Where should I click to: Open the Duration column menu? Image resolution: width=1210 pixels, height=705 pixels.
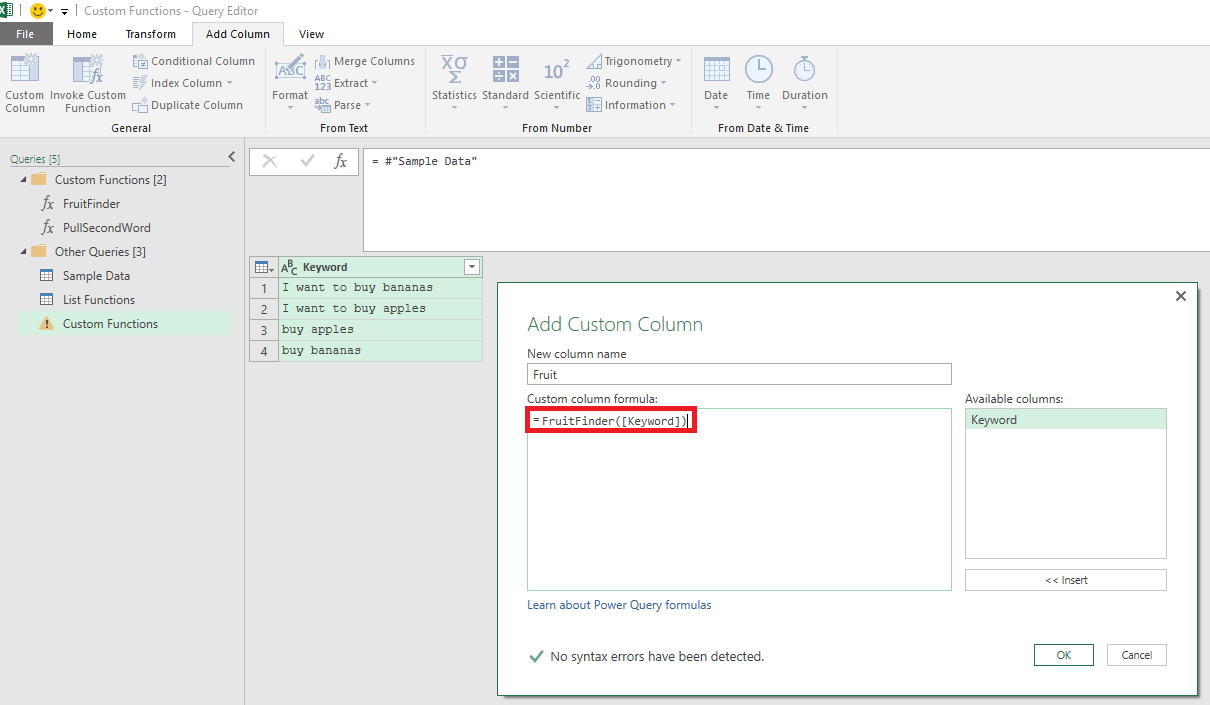click(x=805, y=84)
